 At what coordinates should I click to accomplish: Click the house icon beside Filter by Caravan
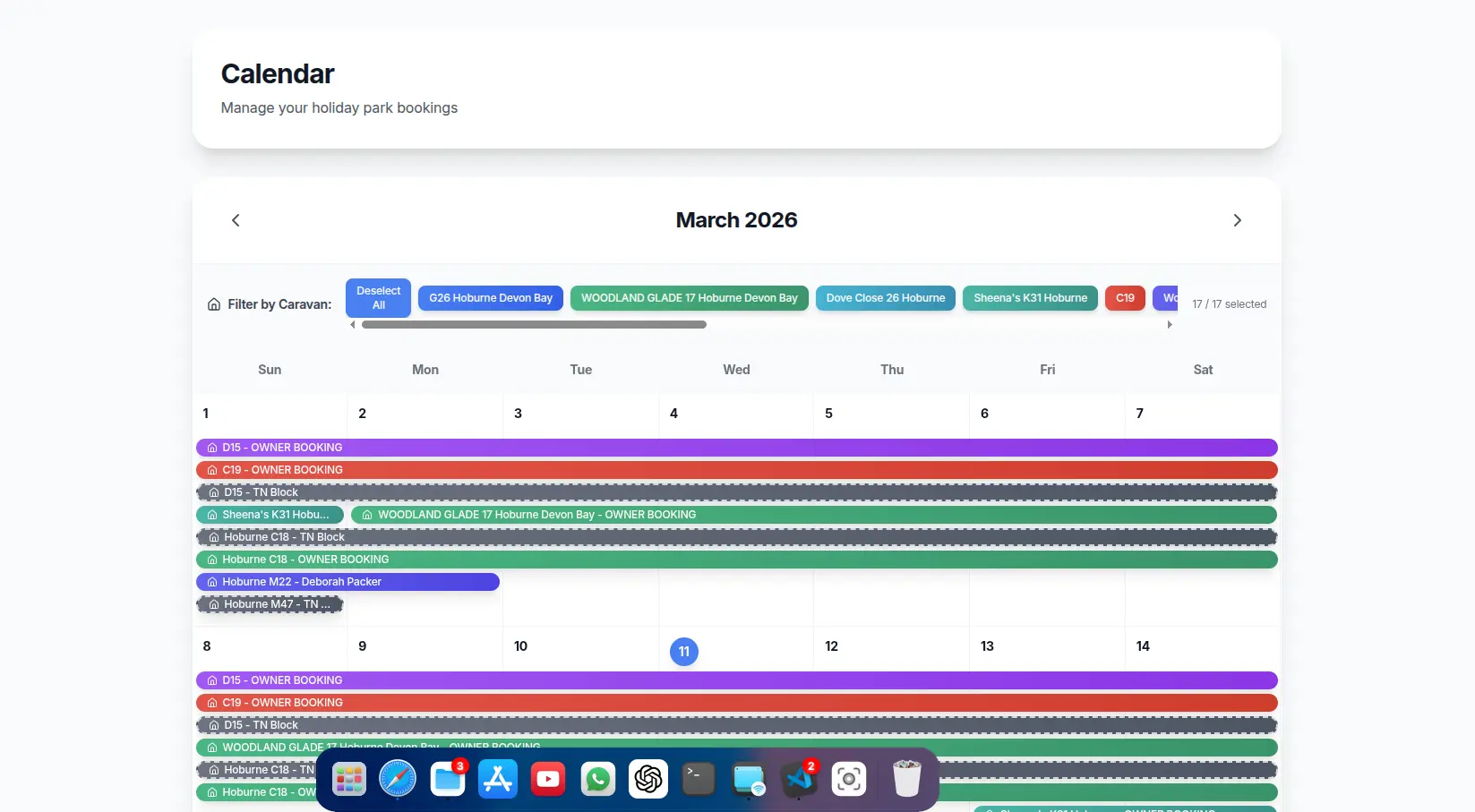click(x=214, y=304)
